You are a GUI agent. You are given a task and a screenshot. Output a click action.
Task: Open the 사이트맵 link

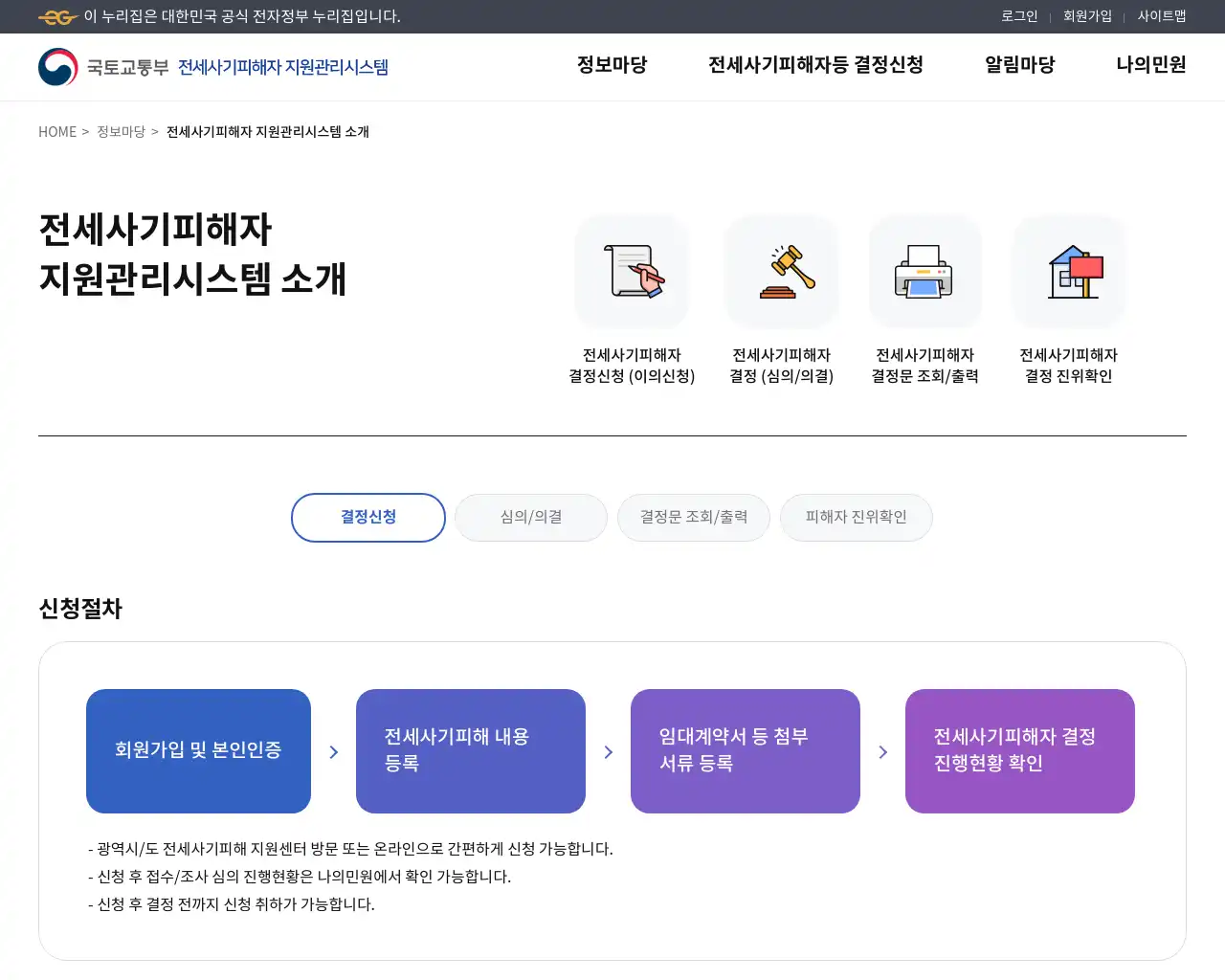(x=1162, y=16)
